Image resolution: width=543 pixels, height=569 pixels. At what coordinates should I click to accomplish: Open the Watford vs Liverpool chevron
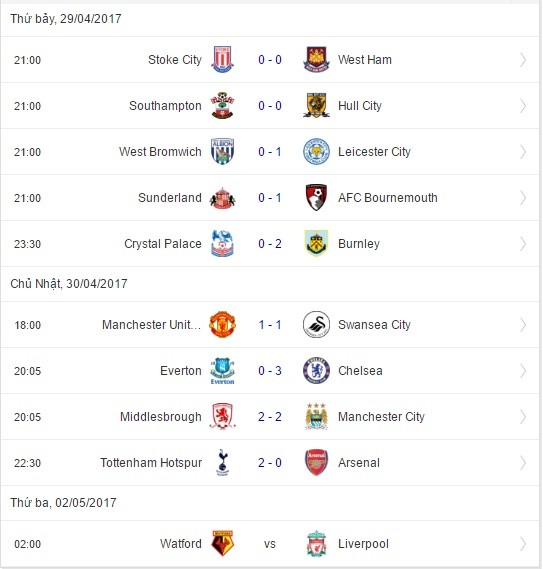point(523,544)
